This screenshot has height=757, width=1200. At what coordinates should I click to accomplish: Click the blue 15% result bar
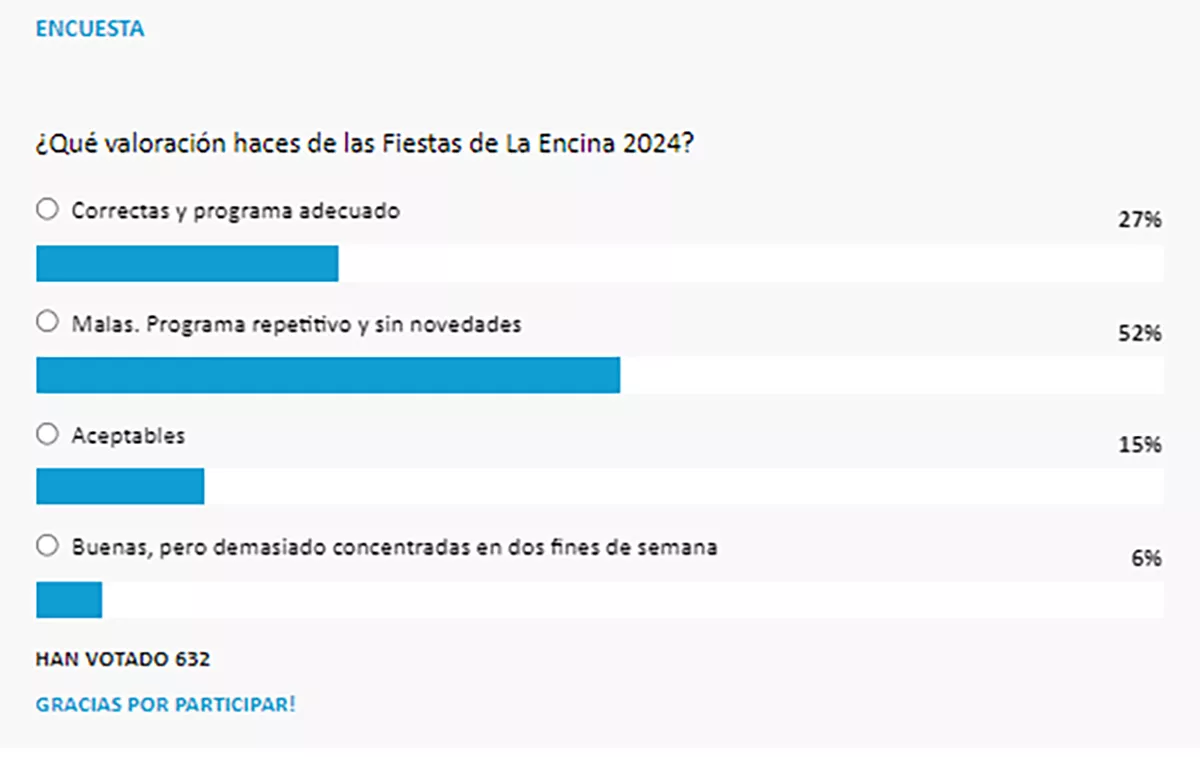coord(120,487)
